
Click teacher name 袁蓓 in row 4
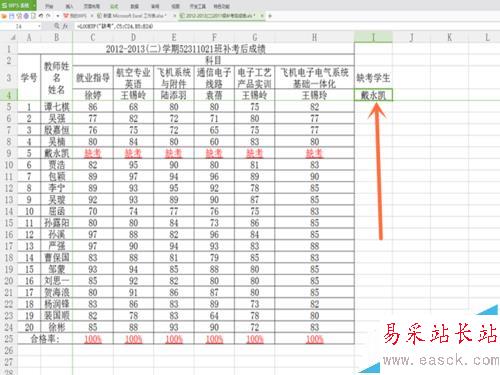click(214, 95)
